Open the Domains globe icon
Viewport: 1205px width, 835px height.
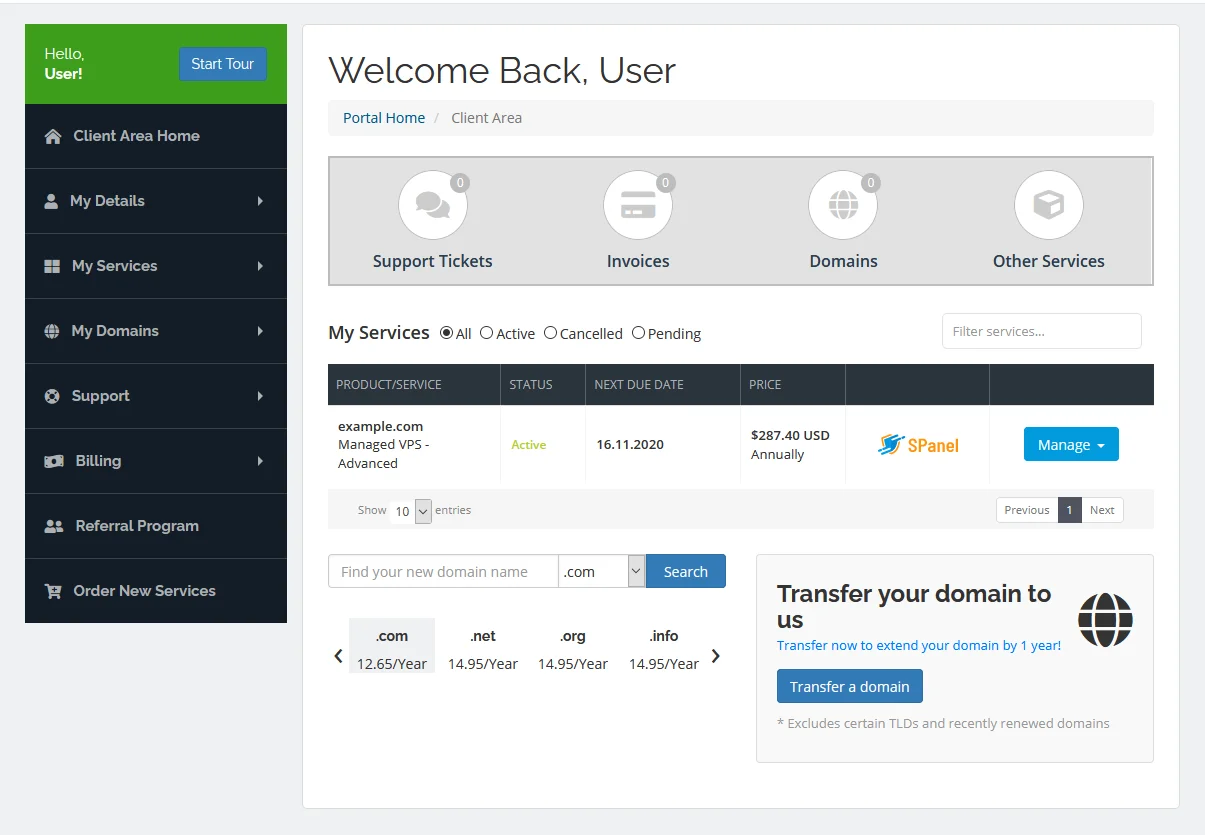coord(843,204)
